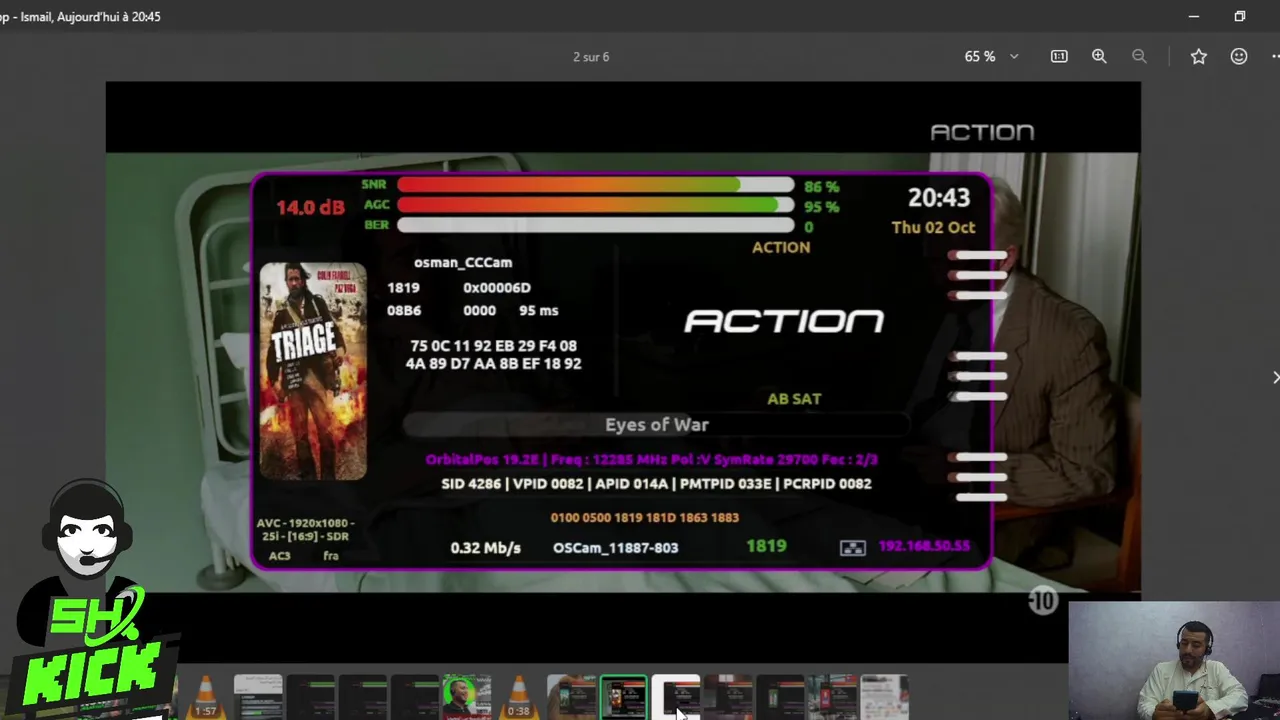This screenshot has width=1280, height=720.
Task: Click the 'osman_CCCam' text in image
Action: (463, 263)
